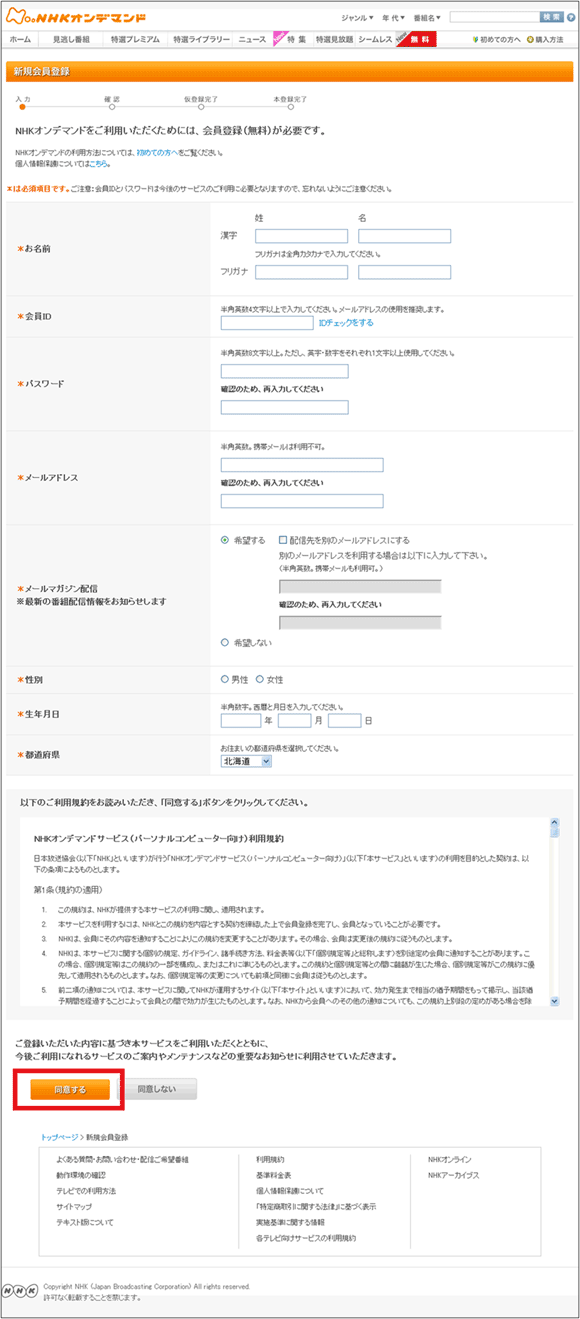Click the 会員ID input field
The height and width of the screenshot is (1319, 580).
pyautogui.click(x=267, y=323)
